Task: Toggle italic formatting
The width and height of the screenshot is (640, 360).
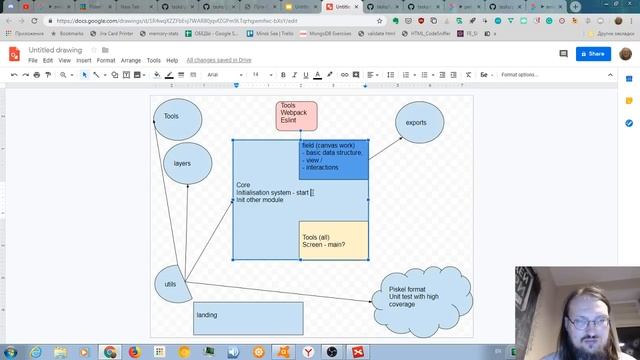Action: tap(294, 75)
